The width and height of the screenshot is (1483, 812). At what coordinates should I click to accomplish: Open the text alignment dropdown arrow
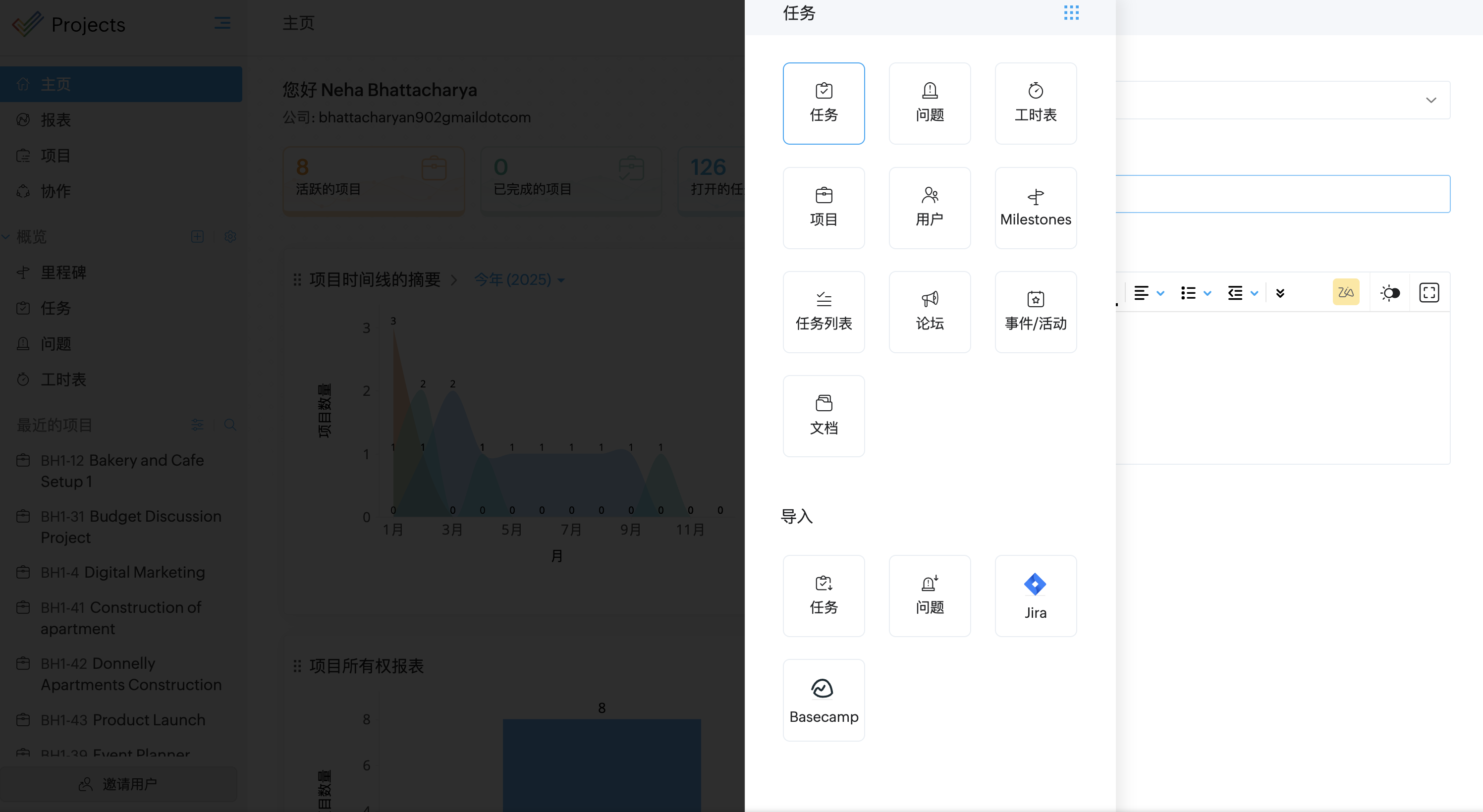click(1160, 293)
